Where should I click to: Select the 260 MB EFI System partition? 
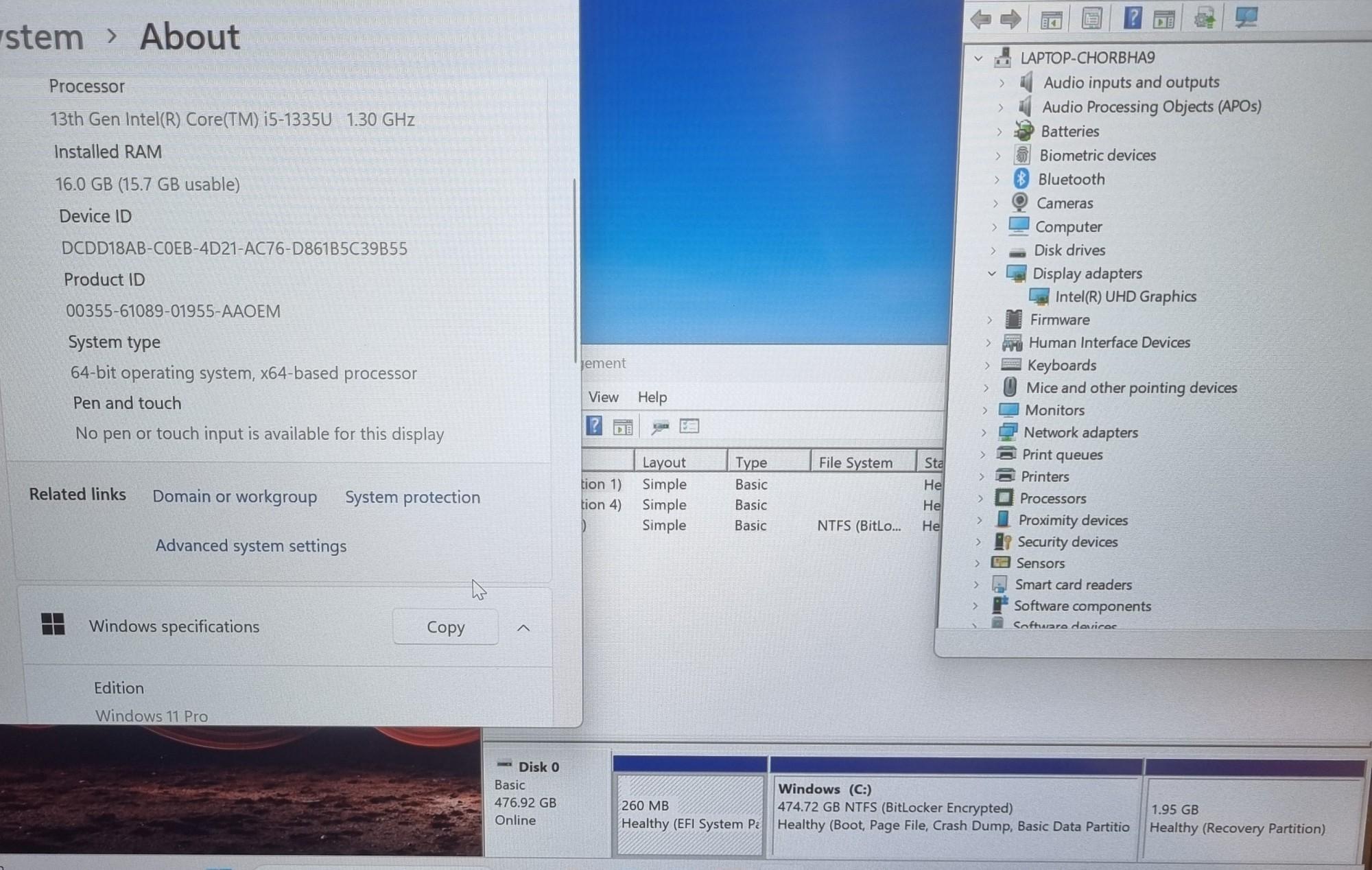click(689, 814)
